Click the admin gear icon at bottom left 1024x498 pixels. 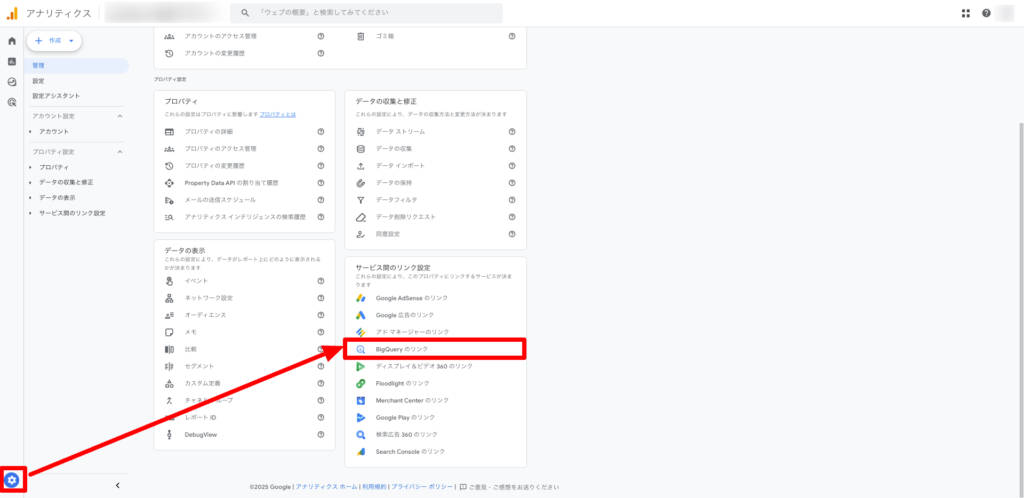coord(12,480)
